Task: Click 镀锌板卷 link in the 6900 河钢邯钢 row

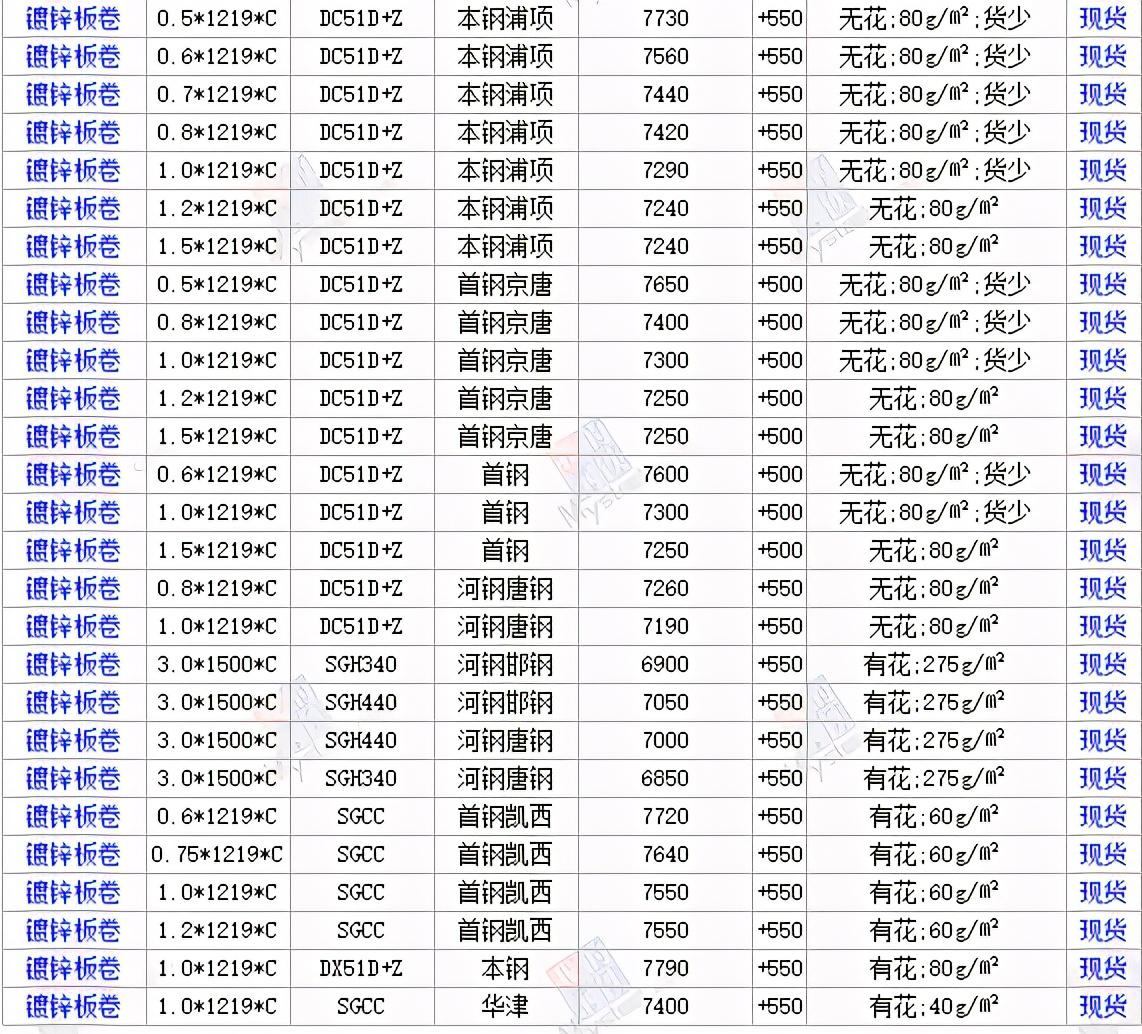Action: 73,664
